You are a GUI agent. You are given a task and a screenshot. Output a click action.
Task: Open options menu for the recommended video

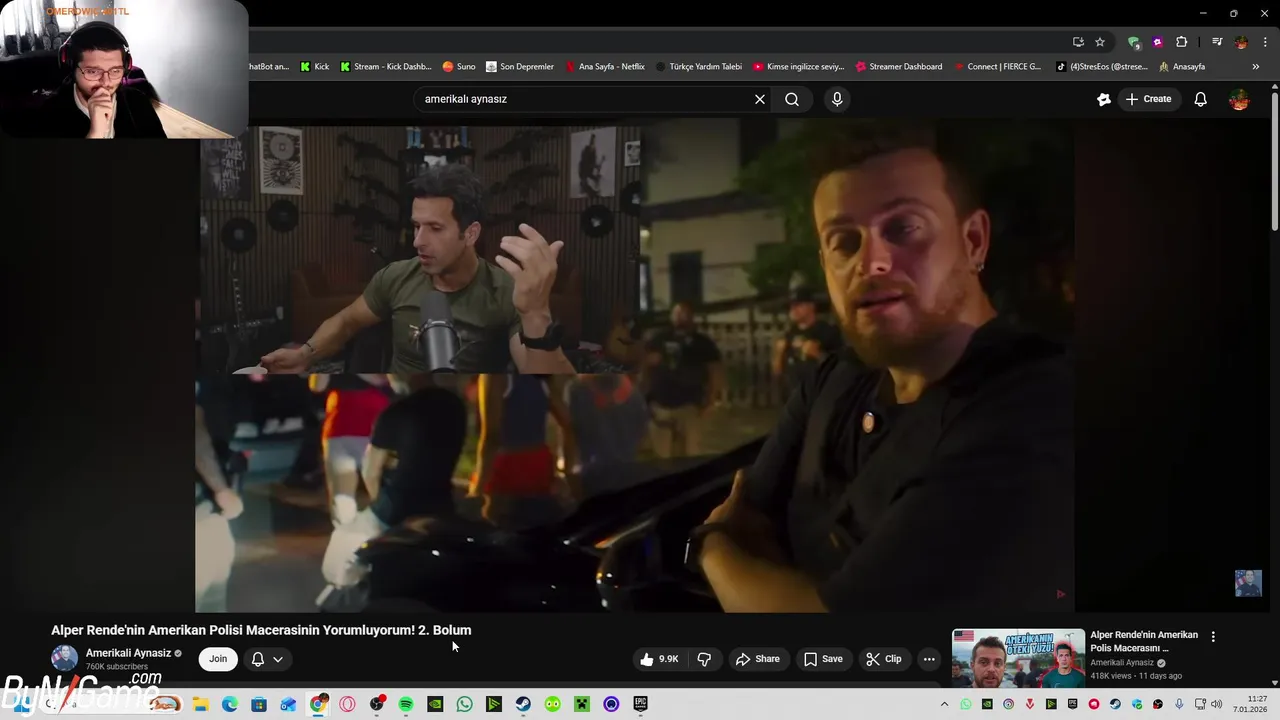(1213, 637)
